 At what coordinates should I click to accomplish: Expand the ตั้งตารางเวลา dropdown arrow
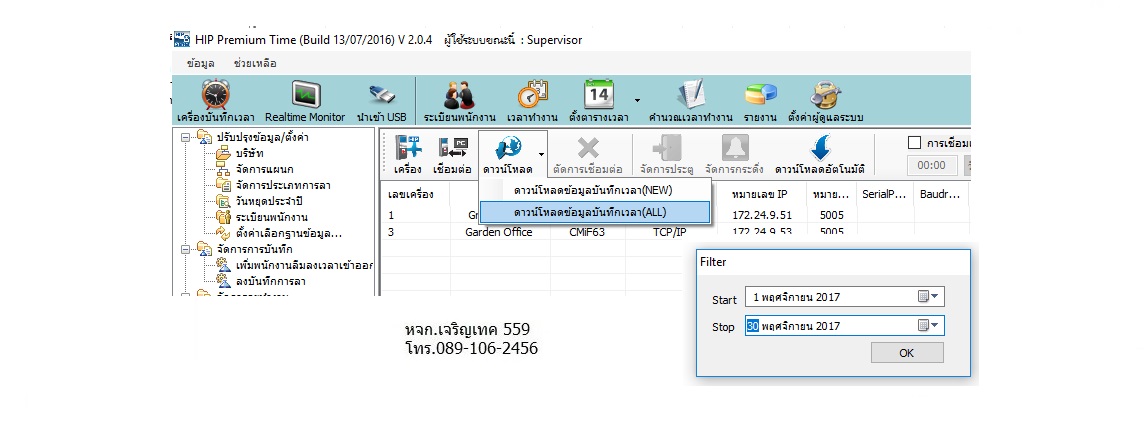[x=637, y=99]
